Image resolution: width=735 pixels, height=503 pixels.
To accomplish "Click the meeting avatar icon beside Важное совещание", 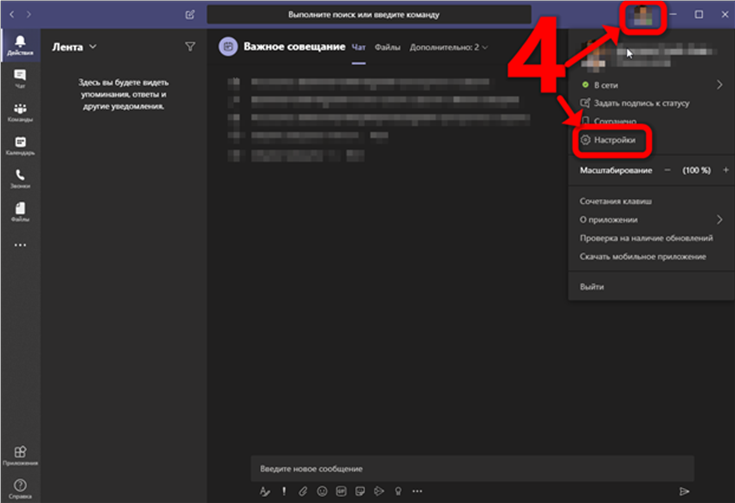I will click(228, 46).
